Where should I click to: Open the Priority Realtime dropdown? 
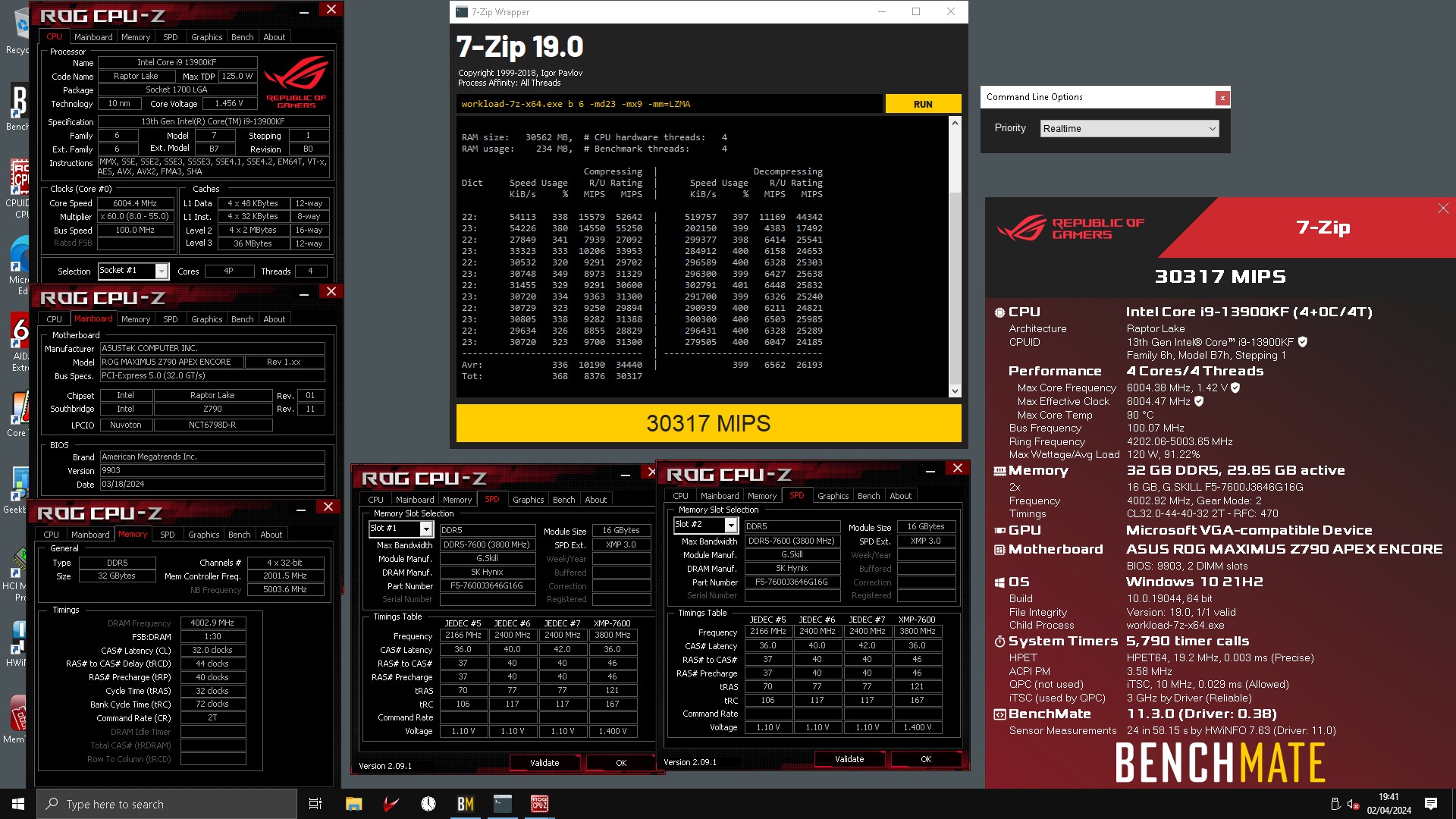pyautogui.click(x=1129, y=129)
